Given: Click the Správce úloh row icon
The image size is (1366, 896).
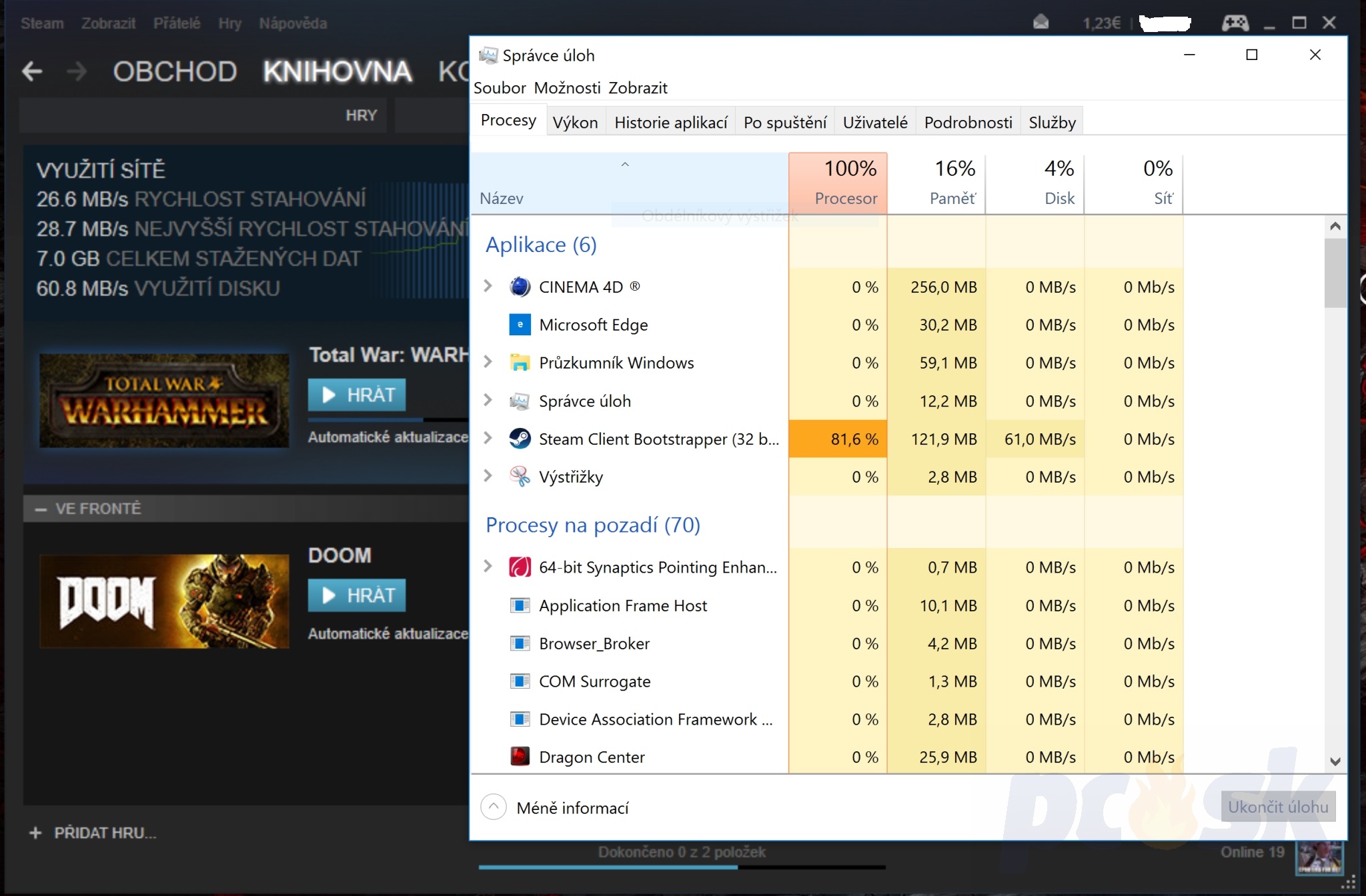Looking at the screenshot, I should tap(520, 401).
